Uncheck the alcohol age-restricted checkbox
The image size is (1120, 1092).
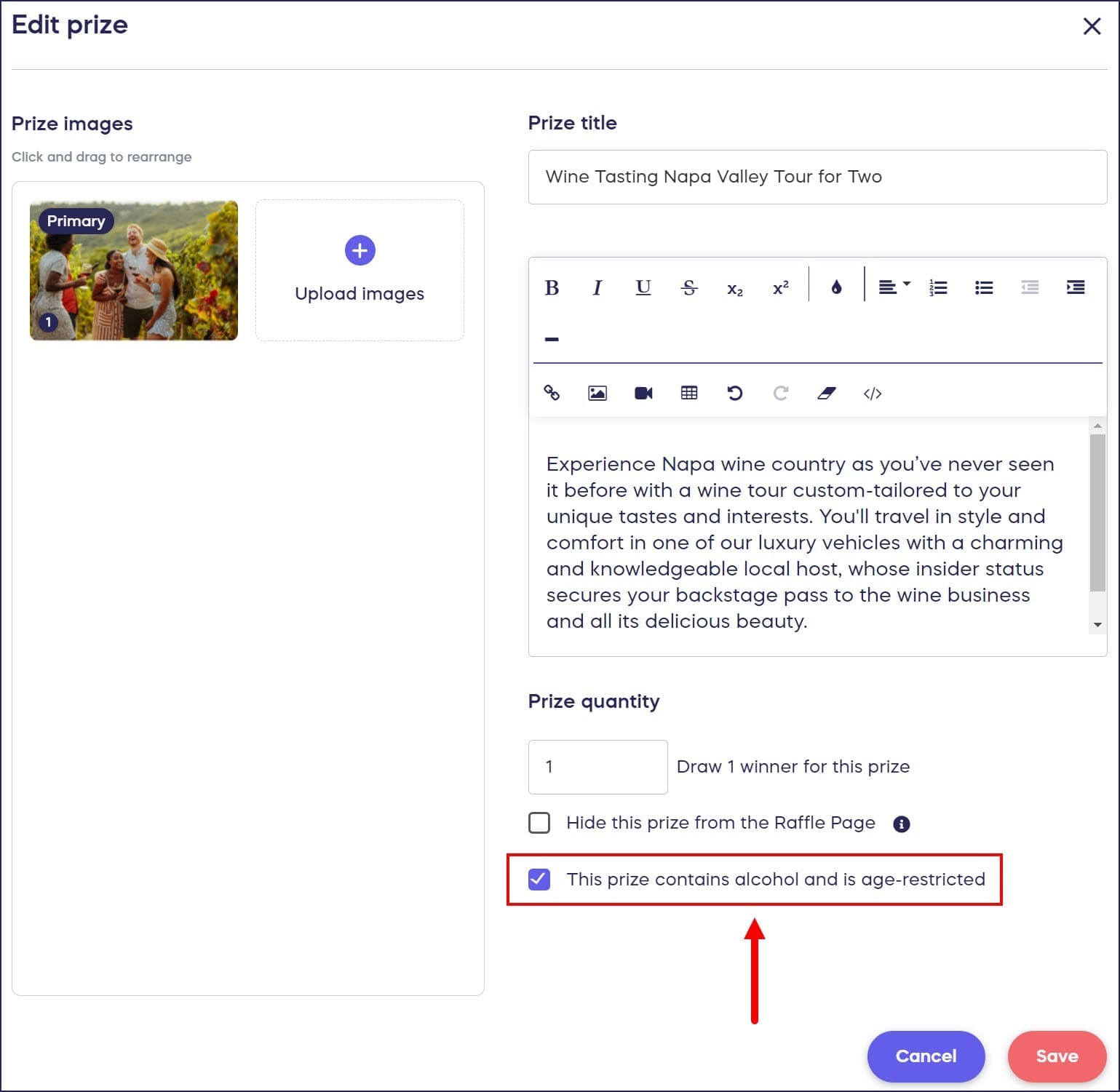539,880
